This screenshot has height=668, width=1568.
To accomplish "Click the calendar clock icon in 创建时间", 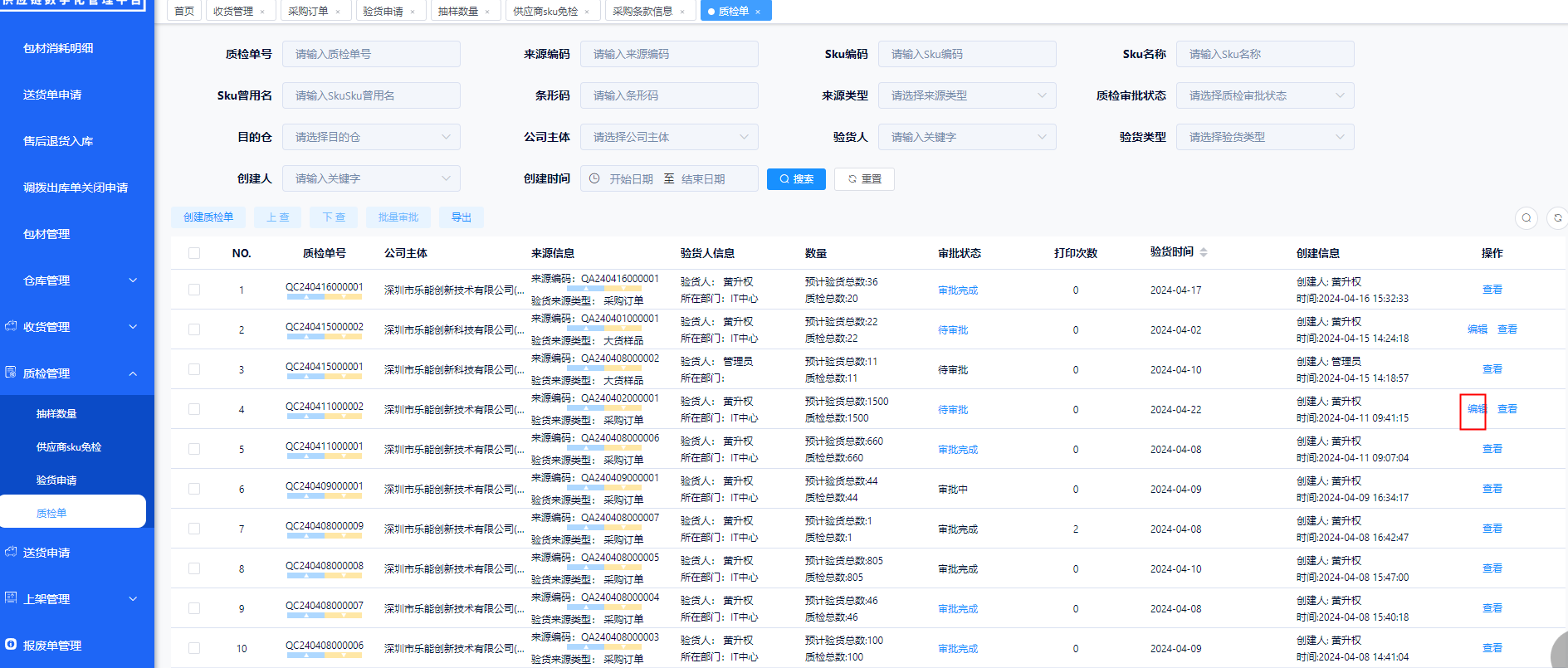I will [594, 178].
